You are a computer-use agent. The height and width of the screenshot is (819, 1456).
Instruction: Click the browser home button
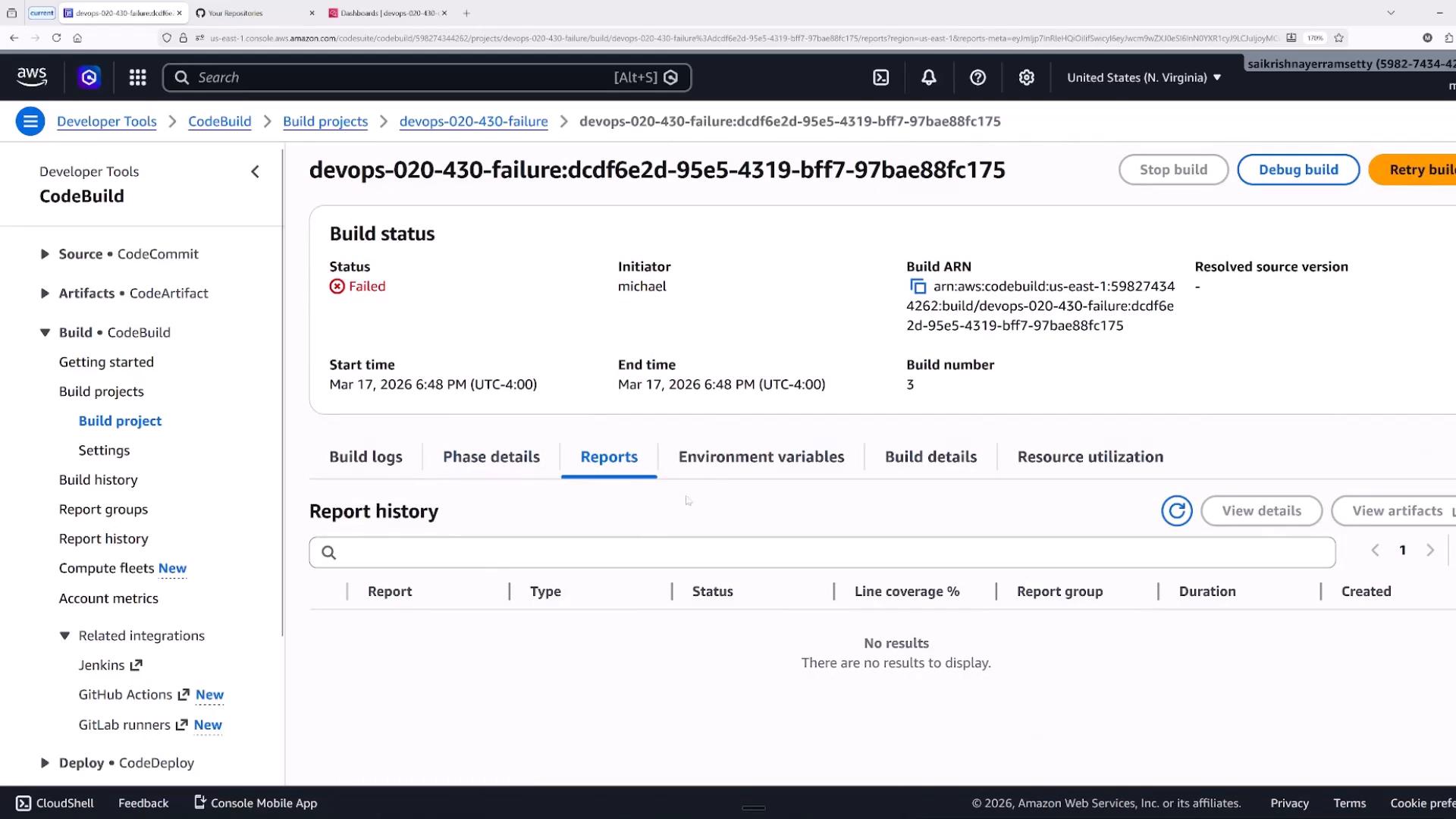coord(77,37)
